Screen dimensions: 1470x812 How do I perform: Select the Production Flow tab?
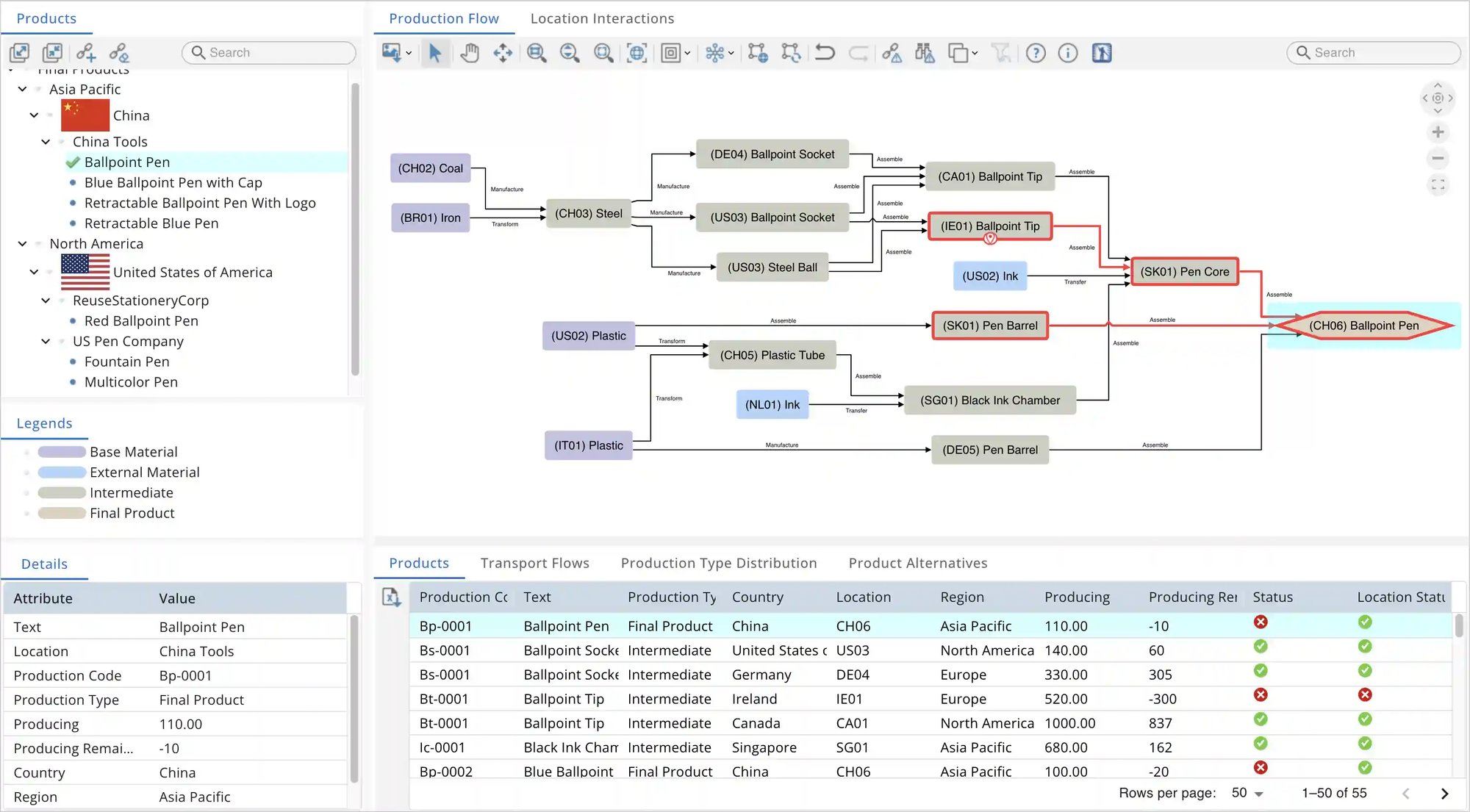click(x=444, y=18)
